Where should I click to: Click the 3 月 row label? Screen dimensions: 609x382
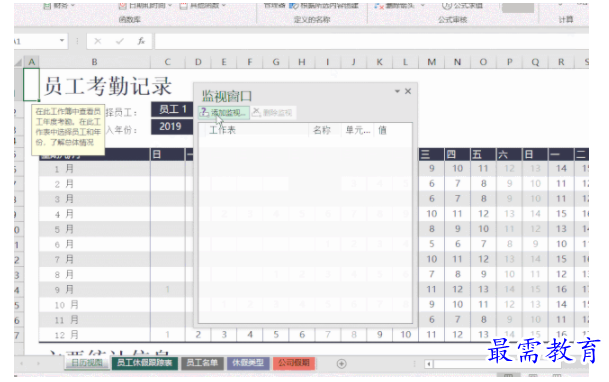64,199
